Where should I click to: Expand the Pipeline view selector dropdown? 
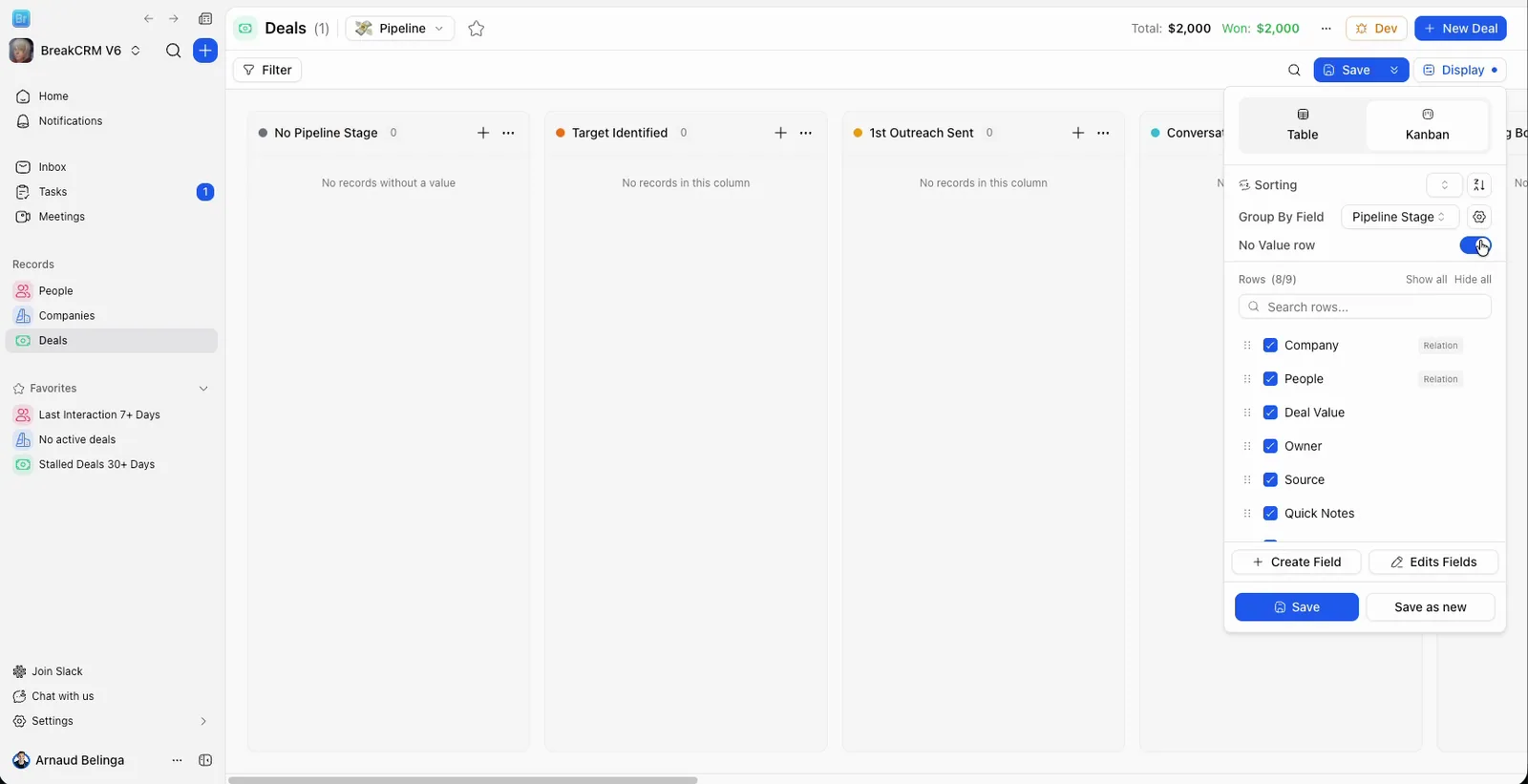click(x=400, y=29)
